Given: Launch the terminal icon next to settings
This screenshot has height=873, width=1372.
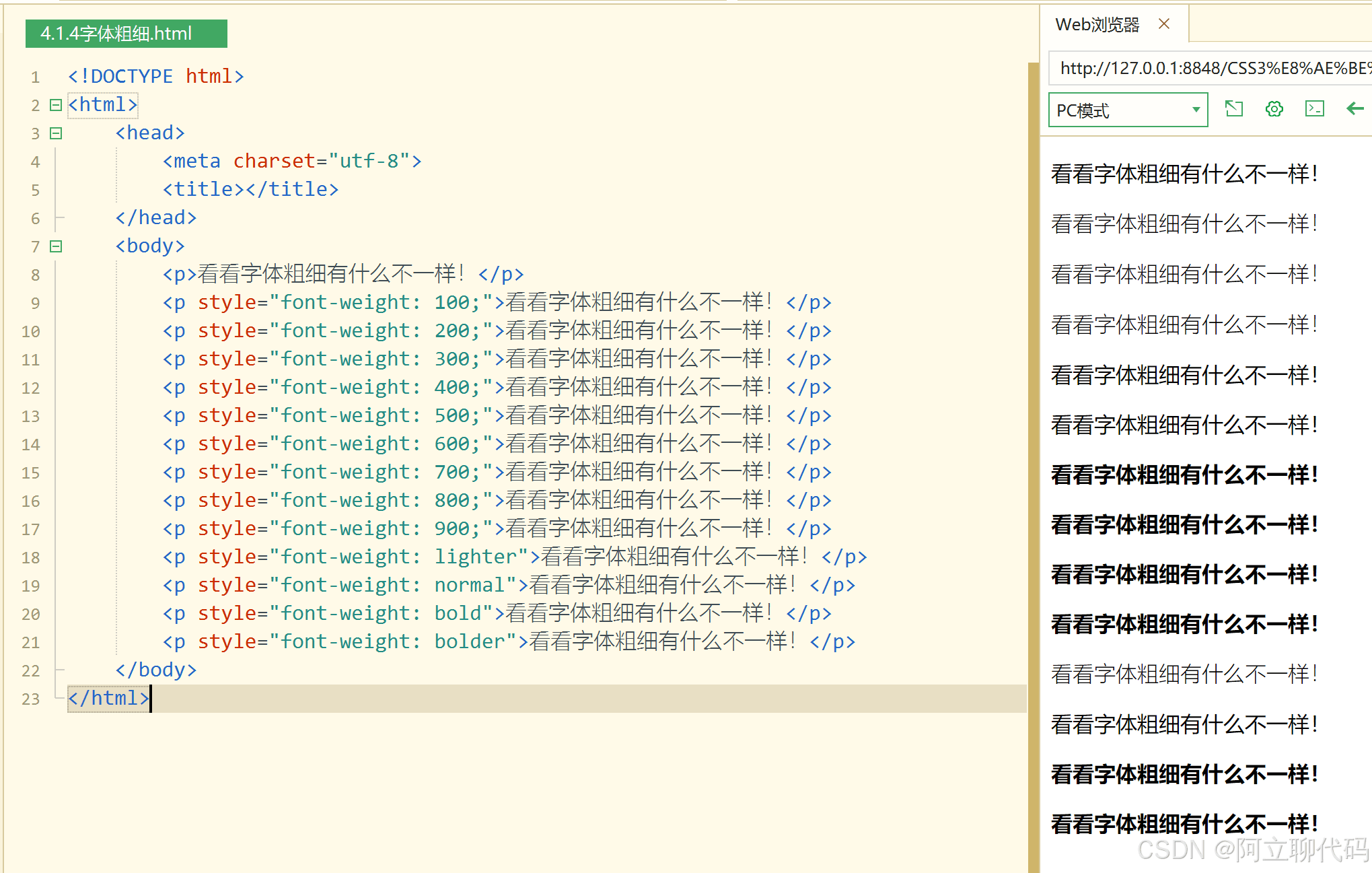Looking at the screenshot, I should [x=1314, y=108].
